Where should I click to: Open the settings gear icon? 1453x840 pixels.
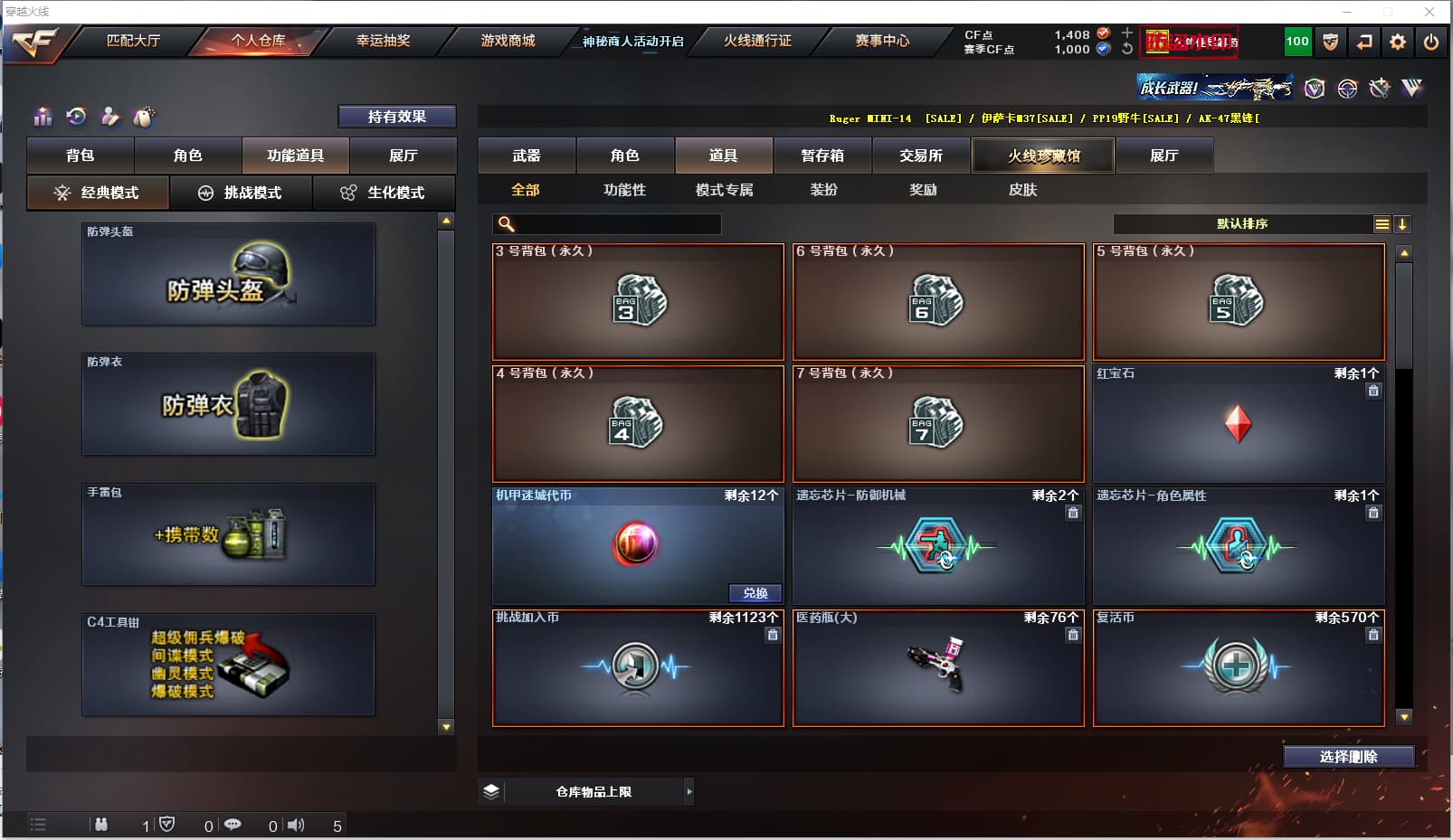click(x=1398, y=42)
